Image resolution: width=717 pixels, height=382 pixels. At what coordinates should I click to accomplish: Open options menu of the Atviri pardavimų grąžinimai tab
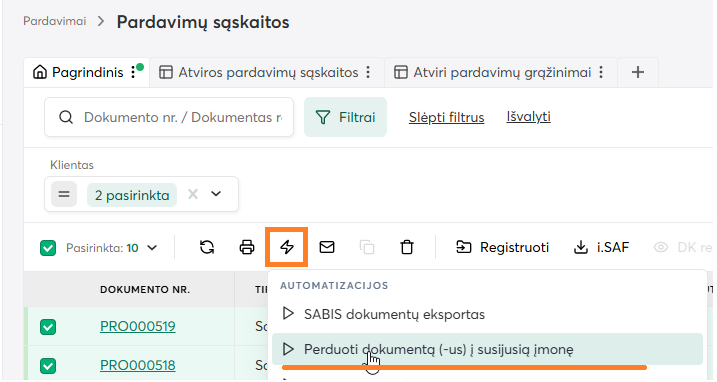601,72
